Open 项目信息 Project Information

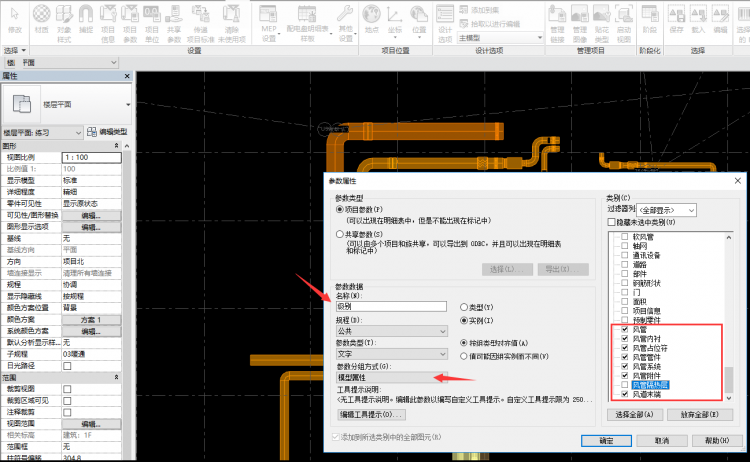tap(108, 23)
